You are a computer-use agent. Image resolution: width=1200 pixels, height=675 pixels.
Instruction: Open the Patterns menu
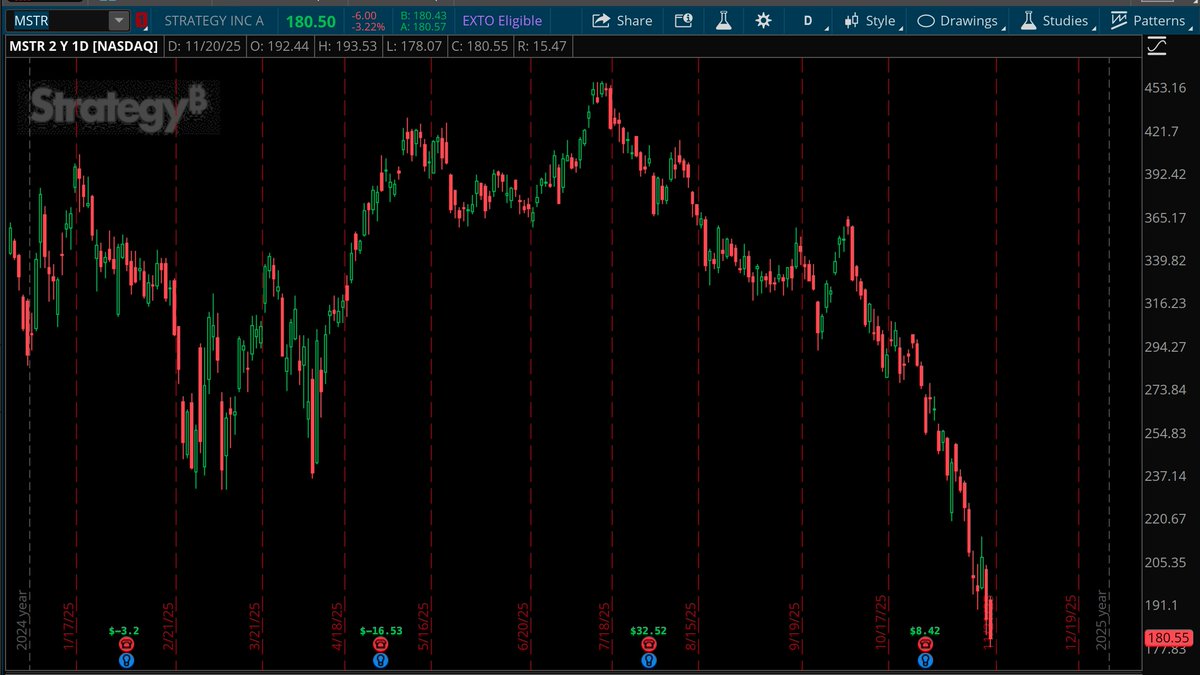coord(1148,20)
